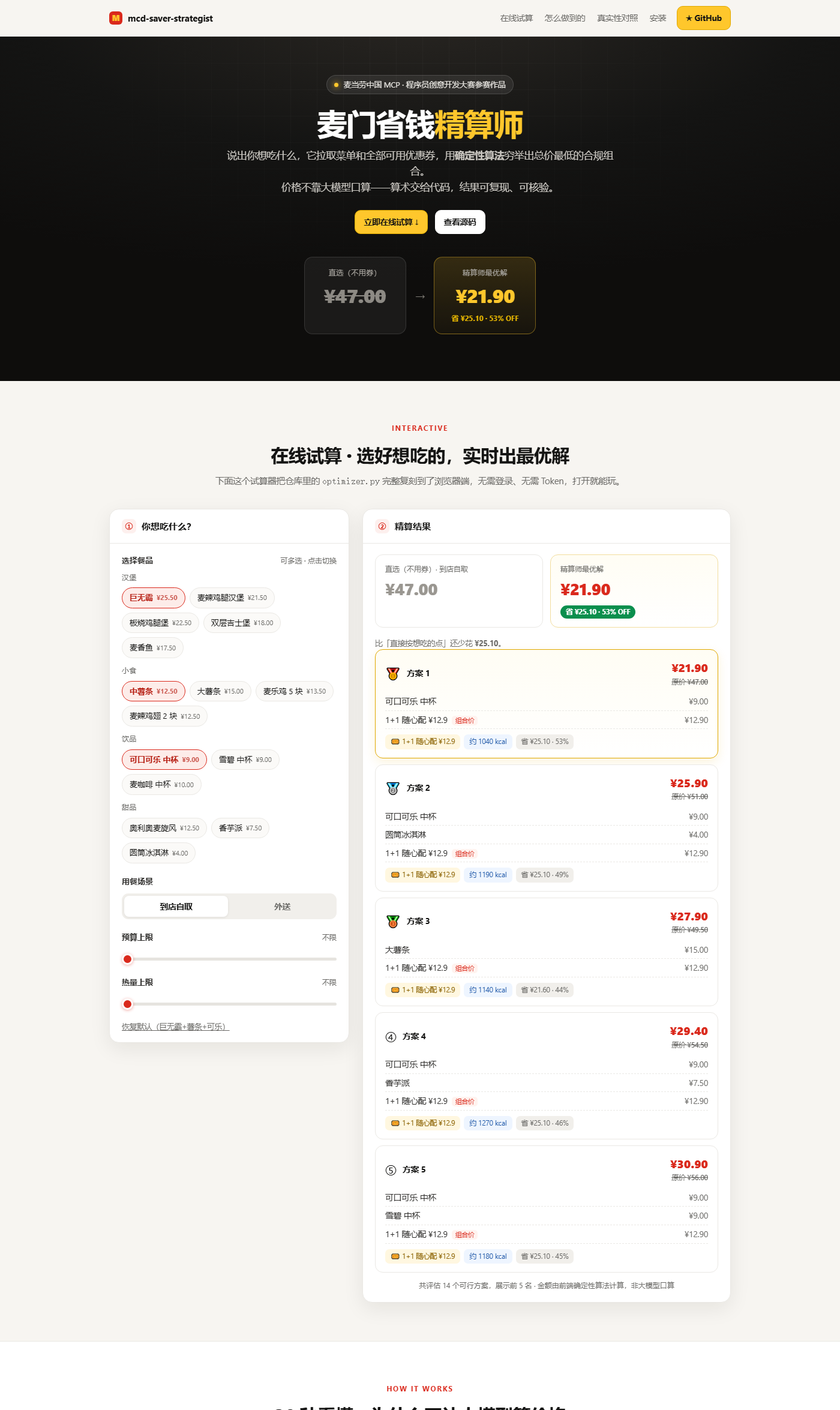840x1410 pixels.
Task: Click the 约 1040 kcal tag in 方案 1
Action: coord(488,742)
